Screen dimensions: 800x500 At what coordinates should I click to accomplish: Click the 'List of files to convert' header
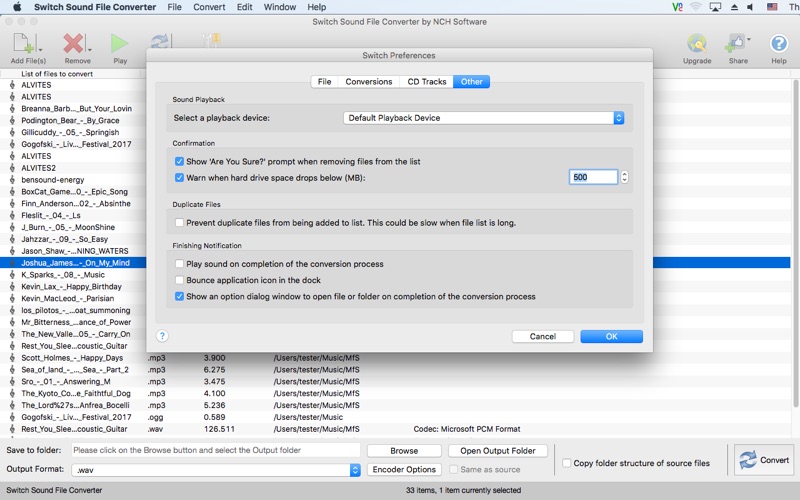[57, 73]
